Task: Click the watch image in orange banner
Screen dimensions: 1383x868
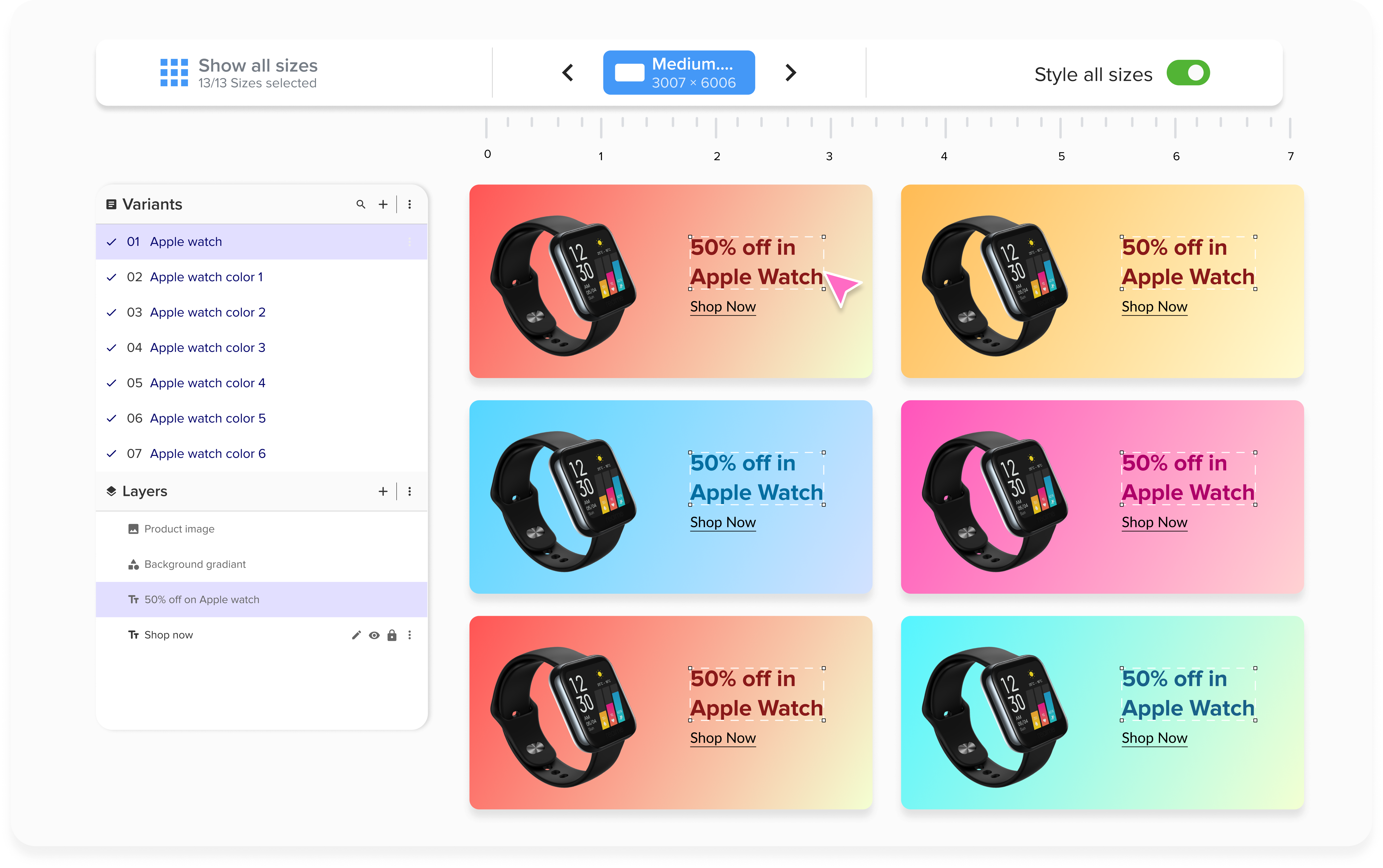Action: click(995, 285)
